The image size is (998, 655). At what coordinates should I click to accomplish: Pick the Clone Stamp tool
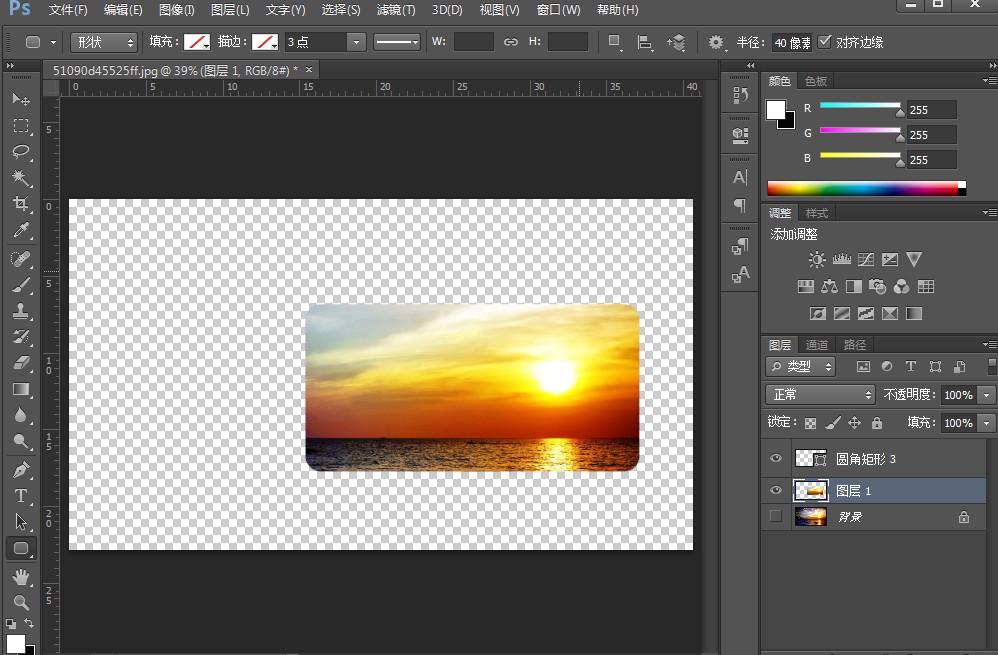click(21, 311)
